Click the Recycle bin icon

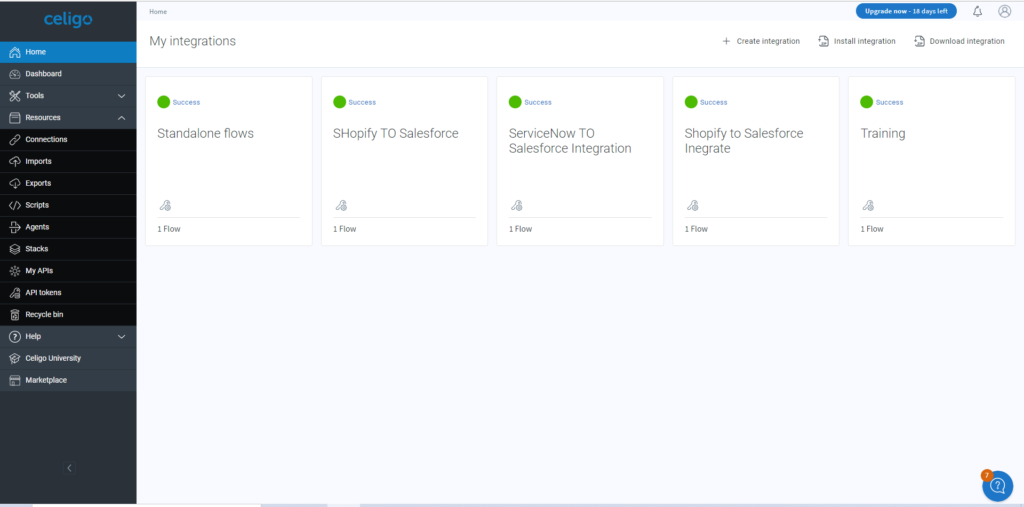[x=15, y=315]
